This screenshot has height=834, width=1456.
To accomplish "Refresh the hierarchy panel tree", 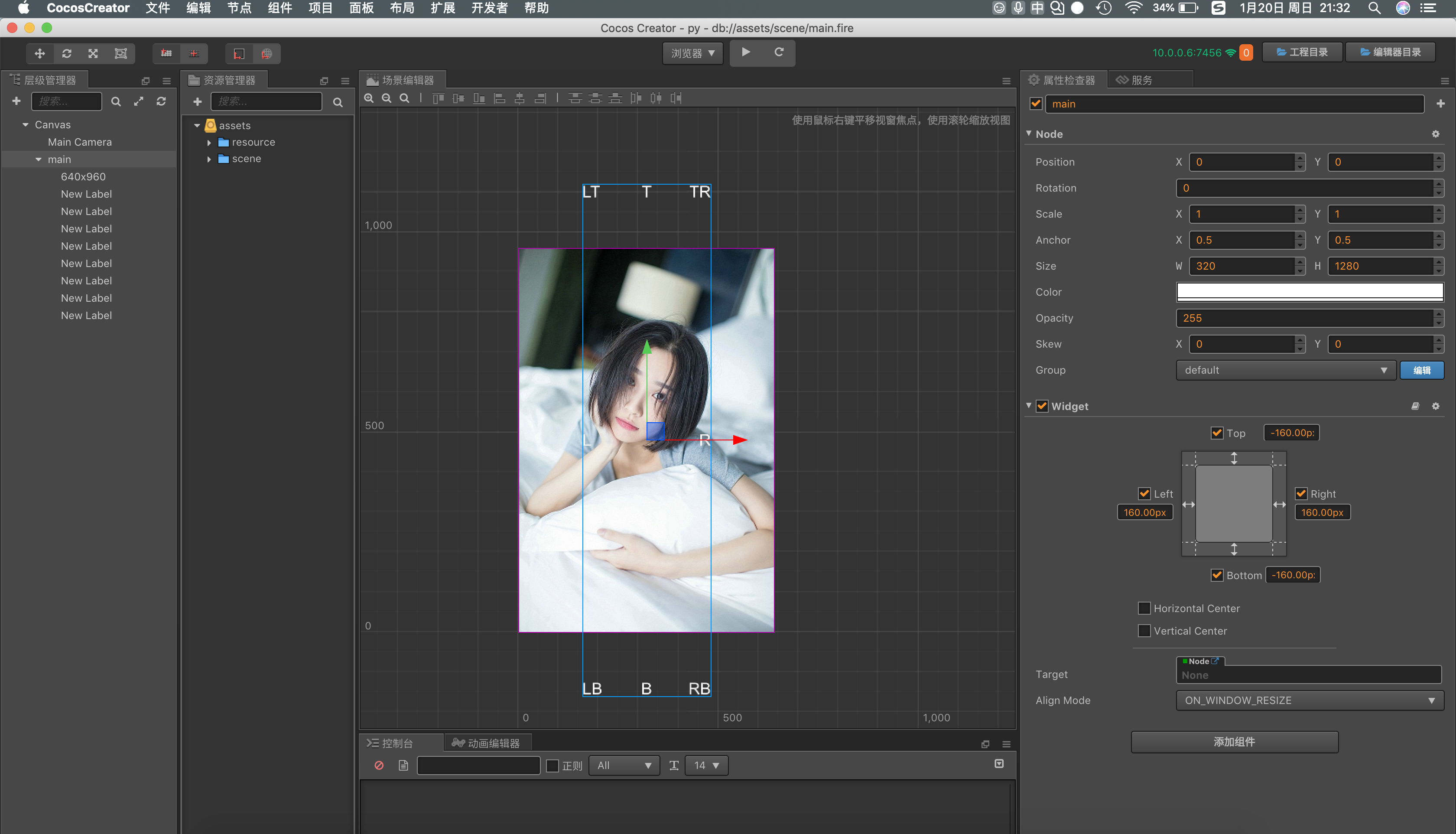I will (x=161, y=101).
